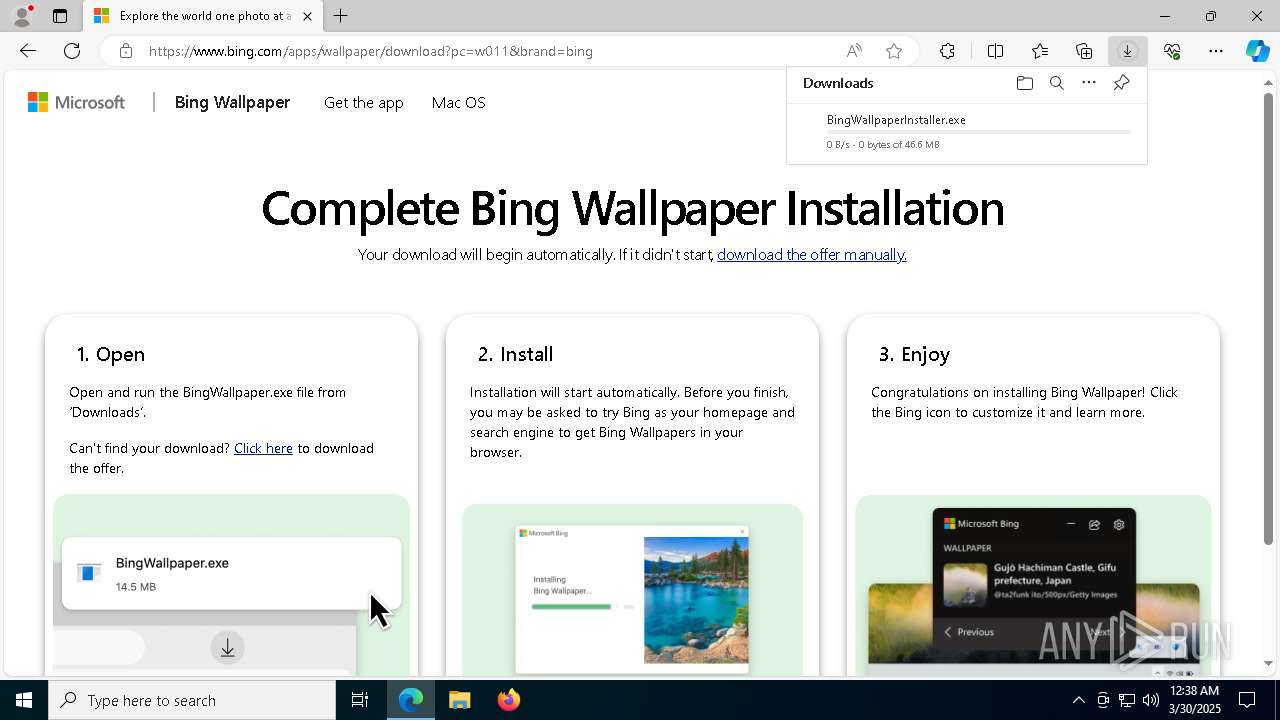
Task: Open the Browser essentials icon
Action: 1172,51
